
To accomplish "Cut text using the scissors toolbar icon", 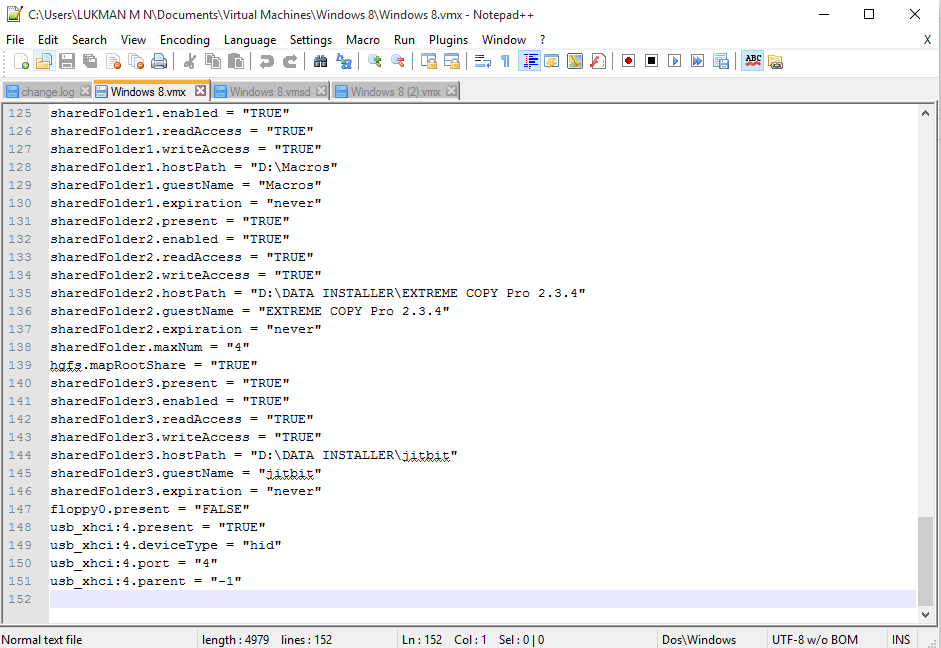I will [190, 61].
